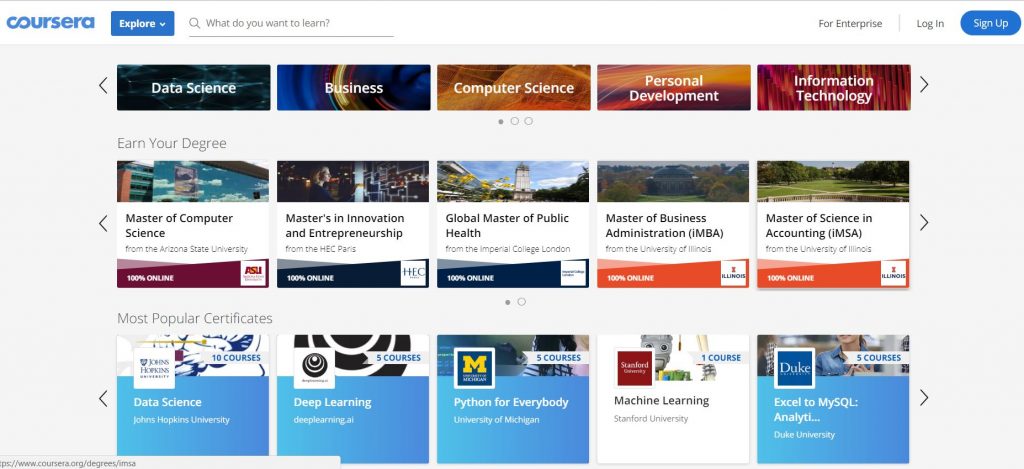Click the Sign Up button
Image resolution: width=1024 pixels, height=469 pixels.
[991, 24]
